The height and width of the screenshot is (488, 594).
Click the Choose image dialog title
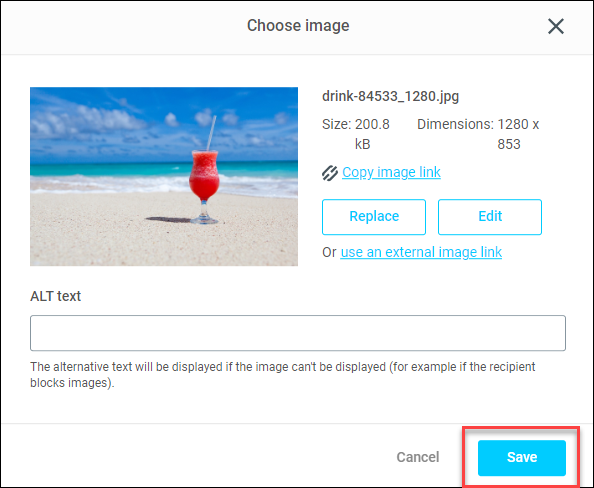pos(298,26)
